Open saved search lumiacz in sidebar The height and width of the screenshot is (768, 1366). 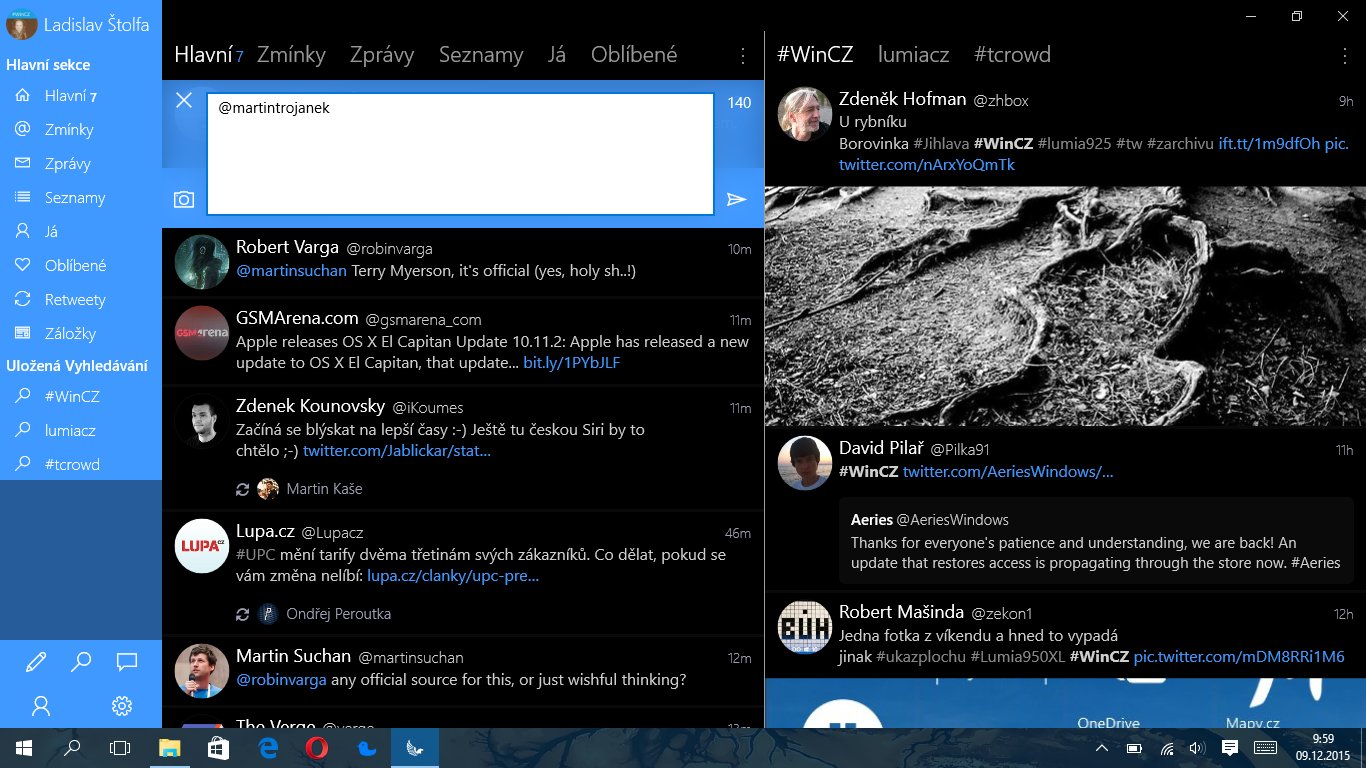81,431
